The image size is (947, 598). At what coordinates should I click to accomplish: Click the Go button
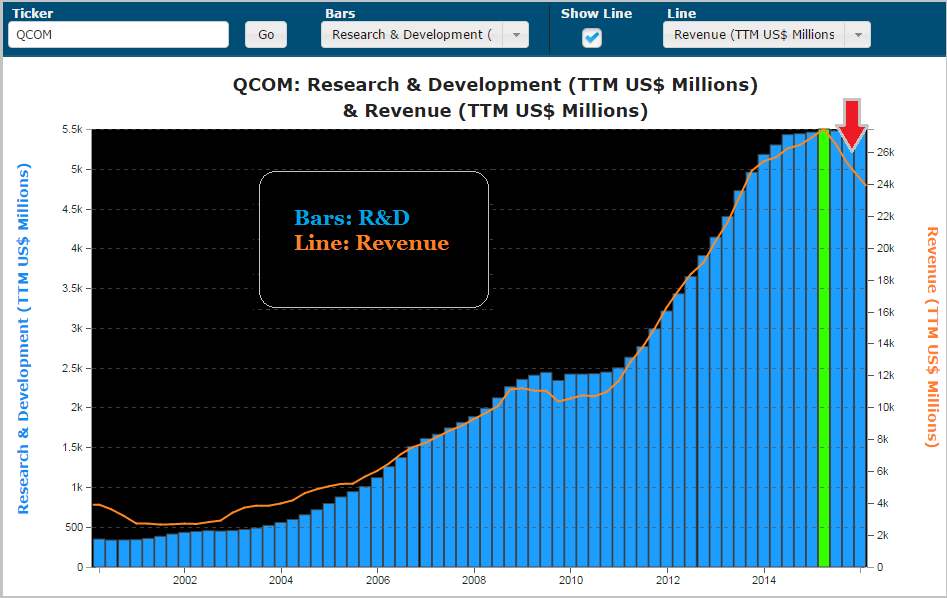click(x=266, y=34)
